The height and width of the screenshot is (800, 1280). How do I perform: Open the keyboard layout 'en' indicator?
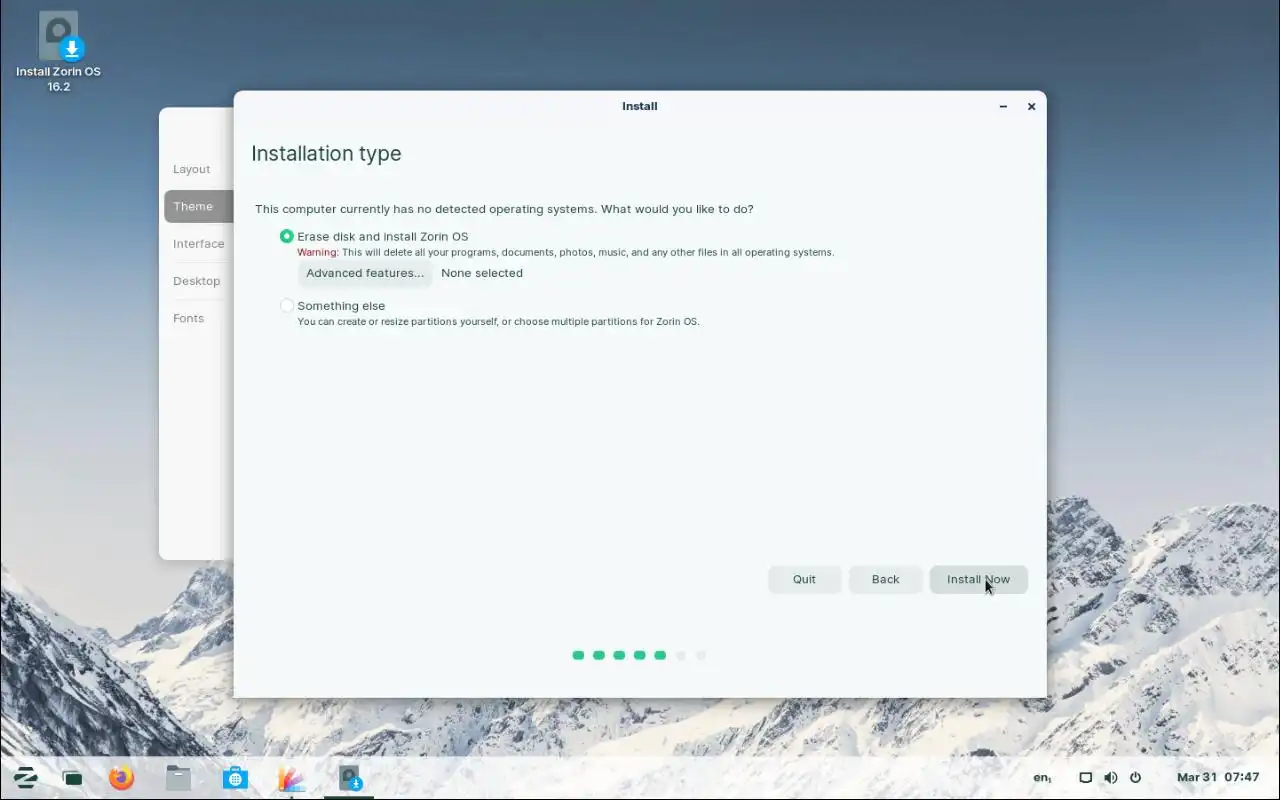[x=1042, y=778]
